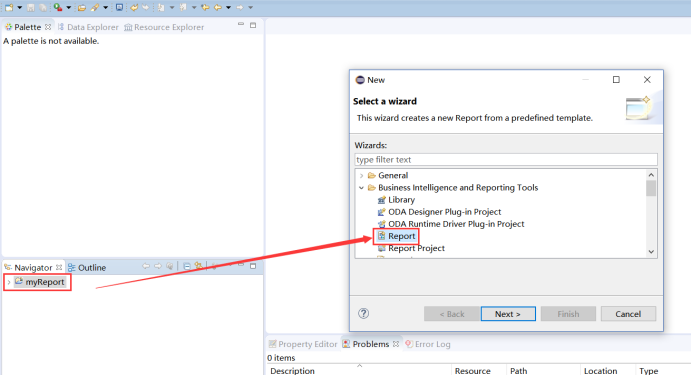Switch to the Resource Explorer tab

point(164,27)
